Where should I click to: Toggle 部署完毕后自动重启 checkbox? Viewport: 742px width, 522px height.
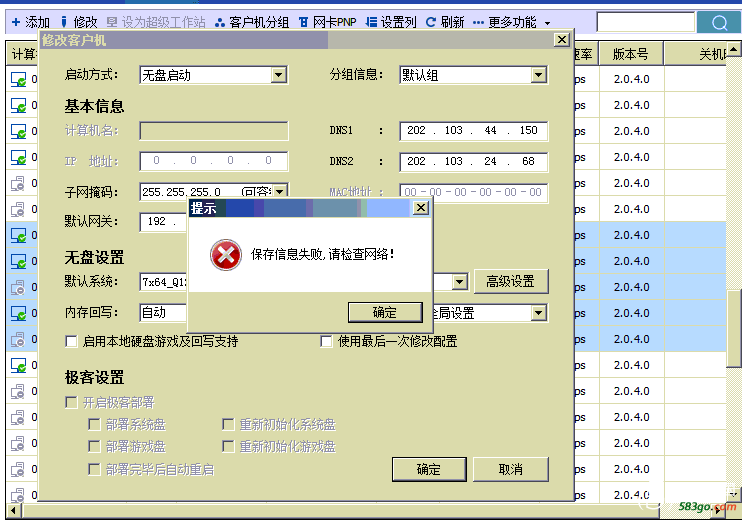tap(94, 469)
